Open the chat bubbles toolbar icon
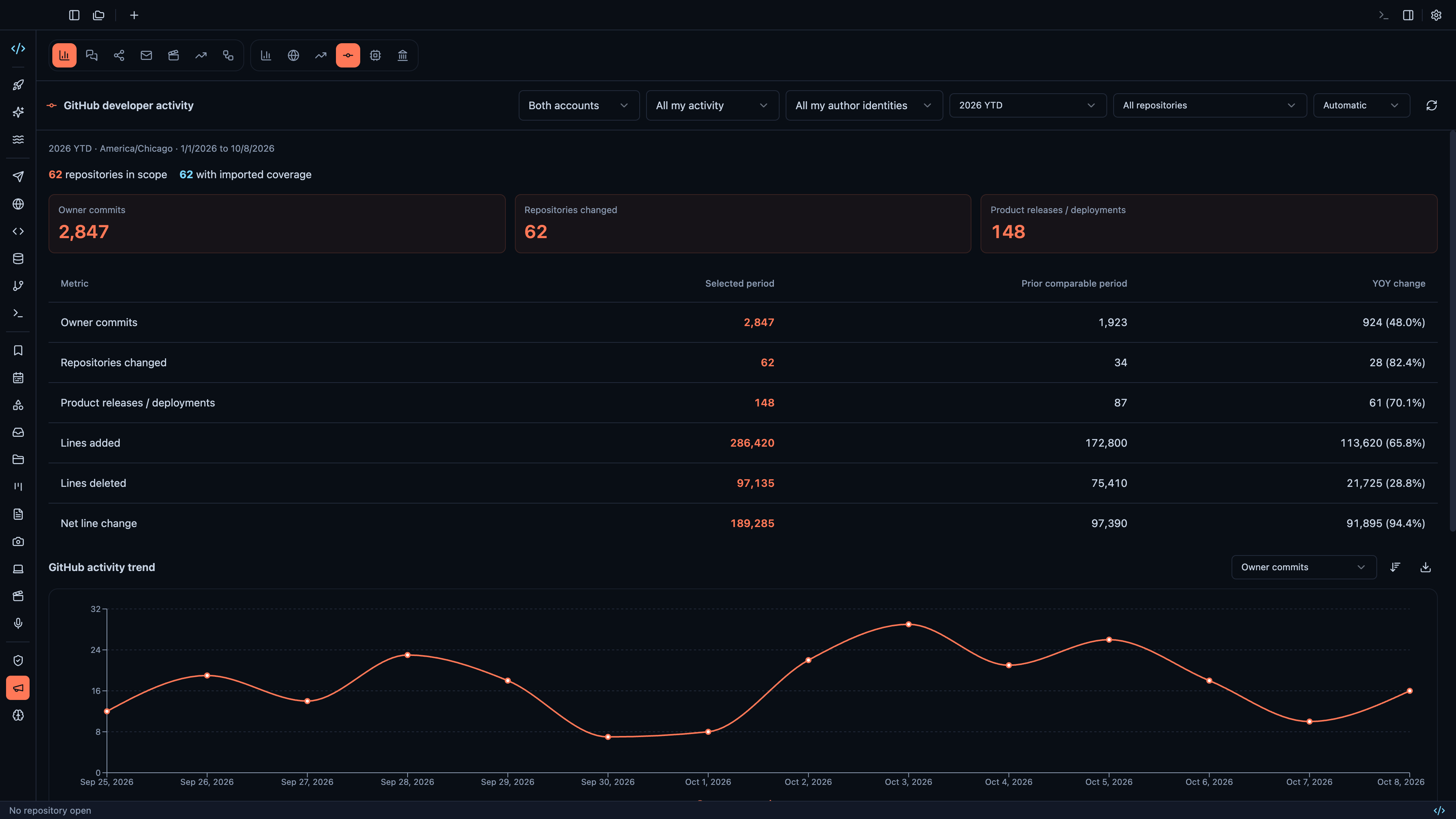This screenshot has height=819, width=1456. pyautogui.click(x=91, y=55)
